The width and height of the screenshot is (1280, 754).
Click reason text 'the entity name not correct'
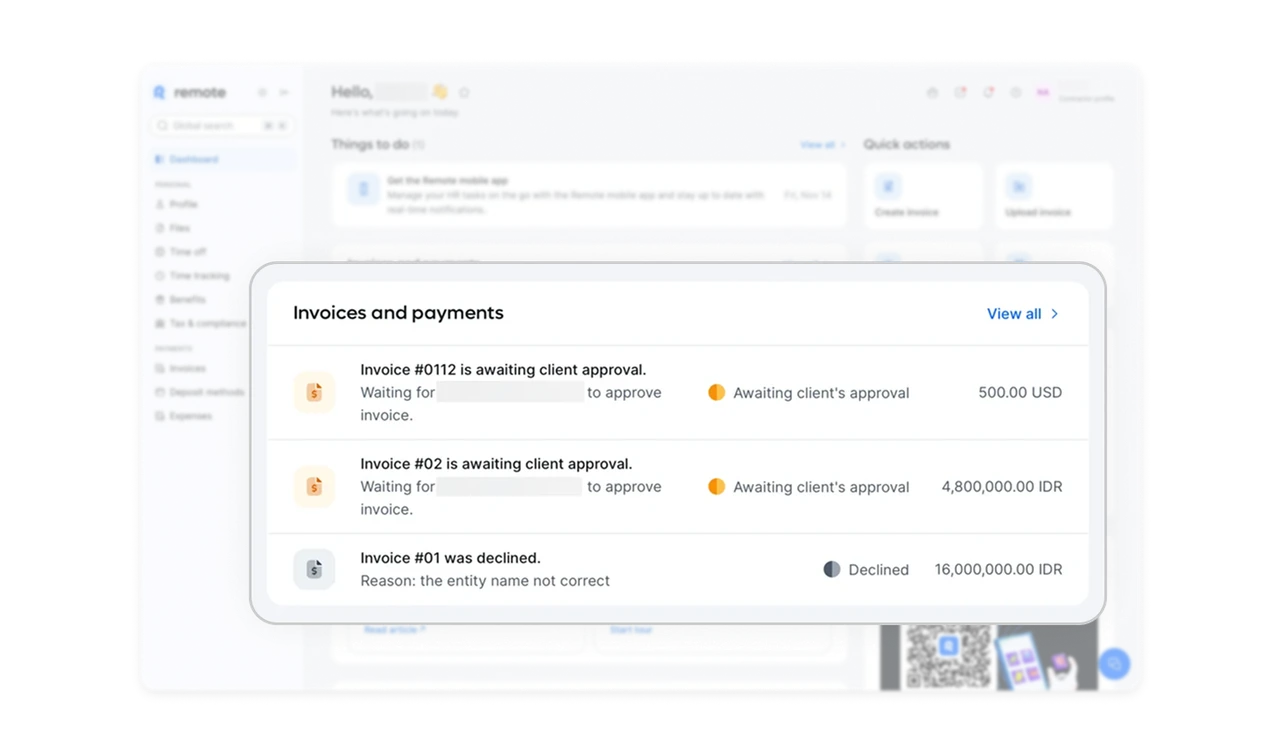(x=514, y=581)
